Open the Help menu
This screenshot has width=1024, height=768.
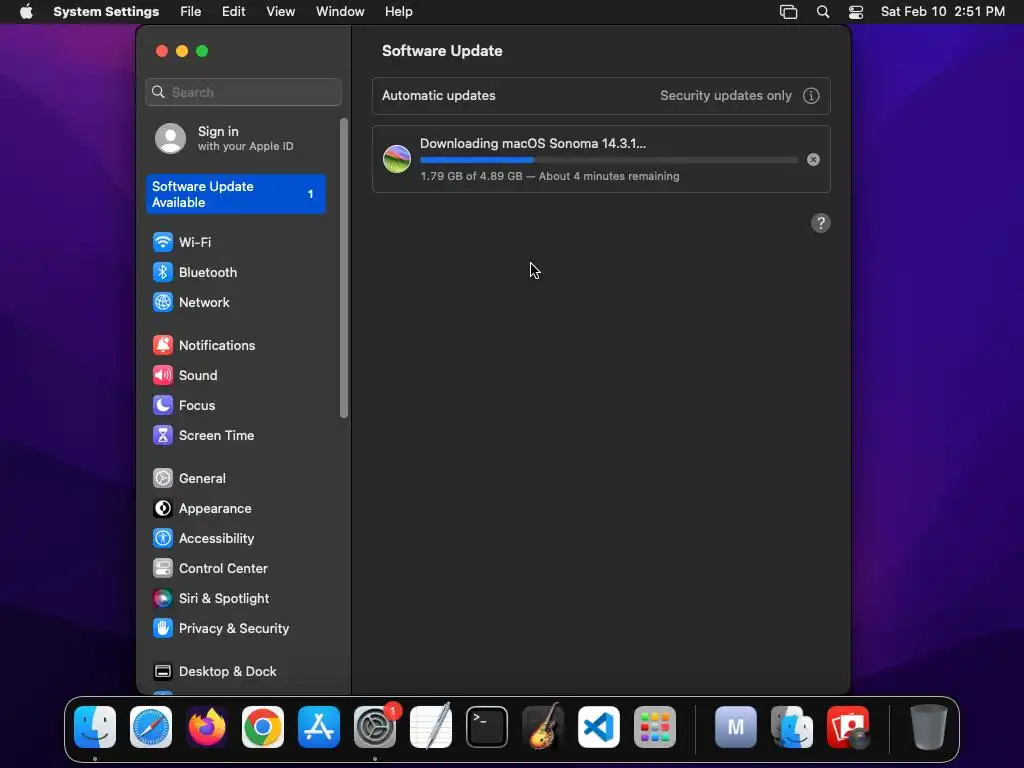[398, 12]
